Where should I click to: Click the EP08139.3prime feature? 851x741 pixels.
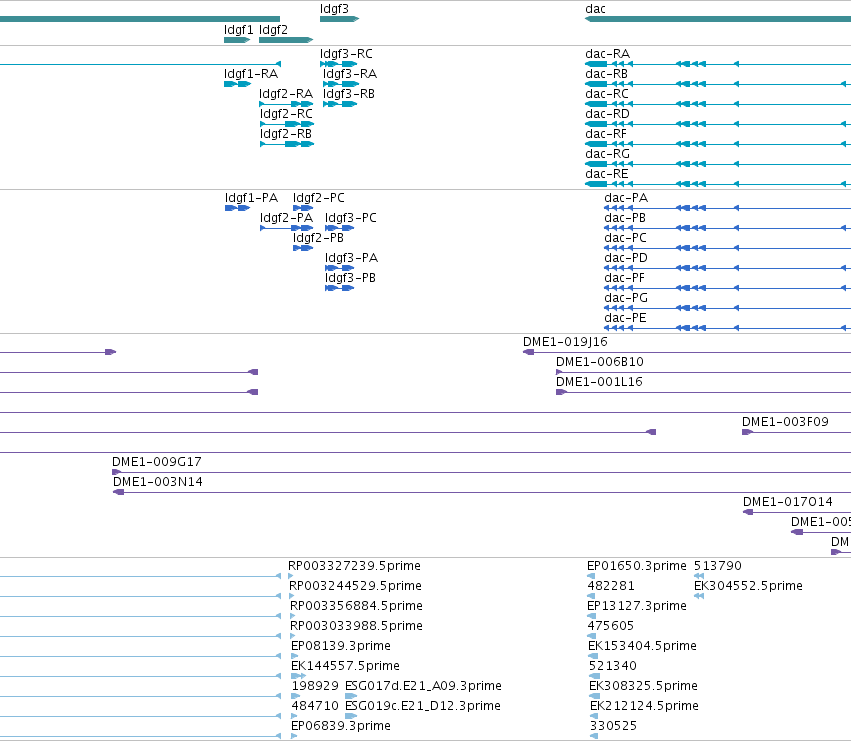(x=295, y=656)
